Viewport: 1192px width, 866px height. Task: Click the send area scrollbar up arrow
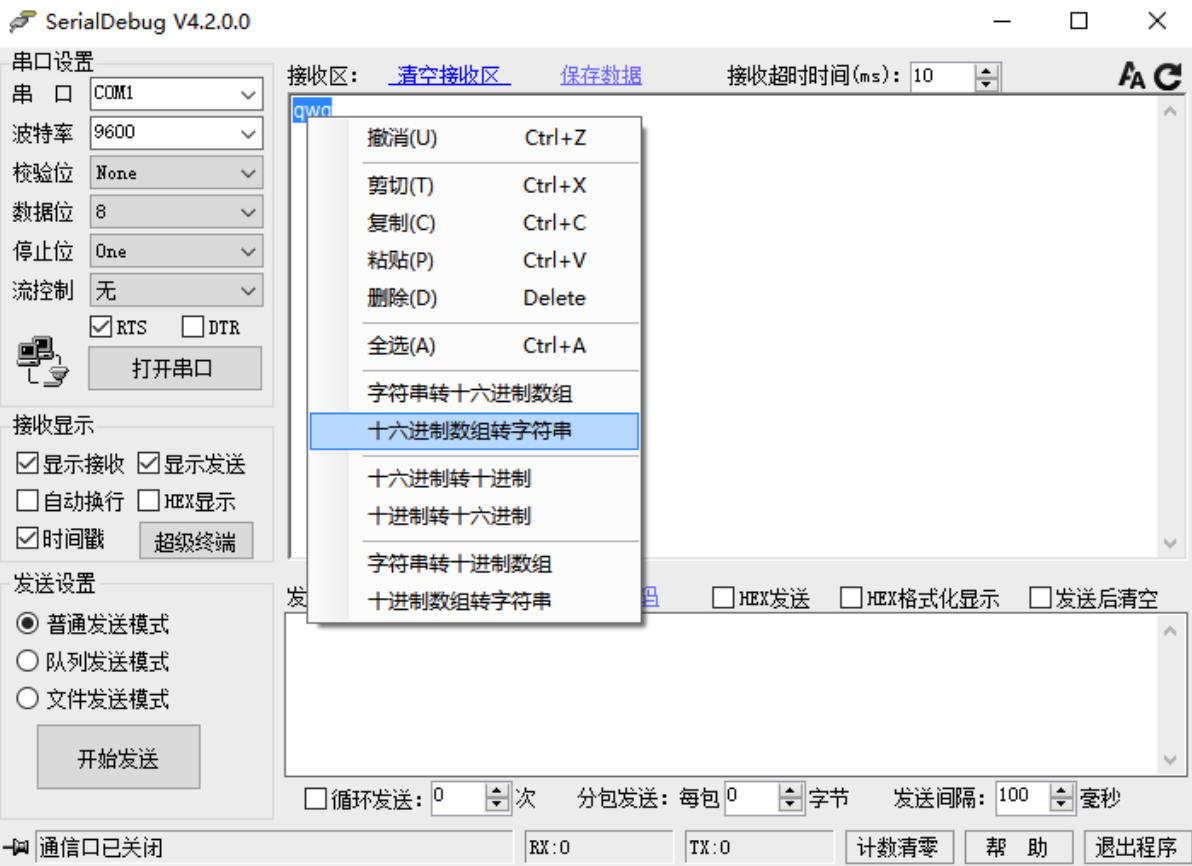coord(1170,630)
